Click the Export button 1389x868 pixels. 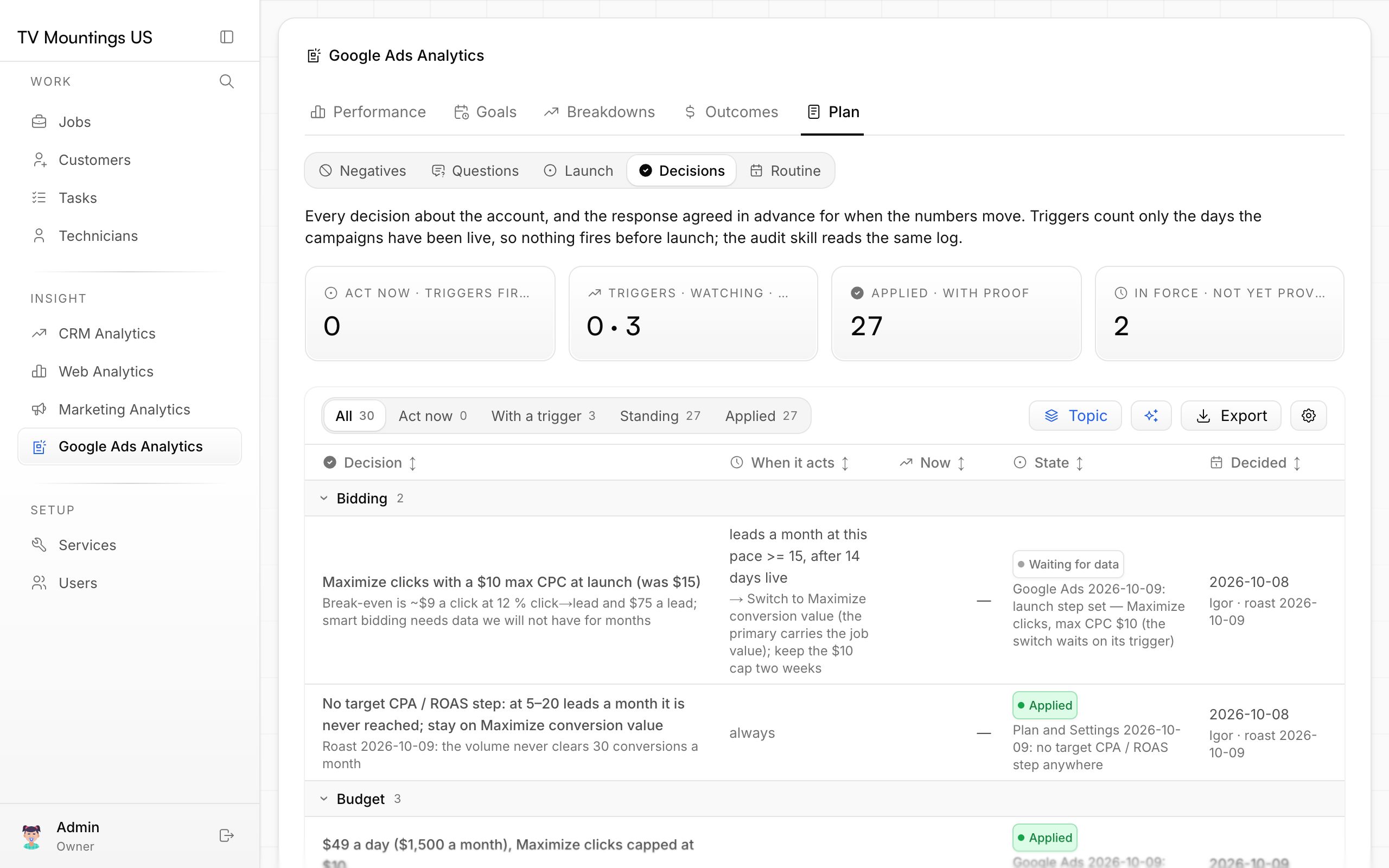1231,416
